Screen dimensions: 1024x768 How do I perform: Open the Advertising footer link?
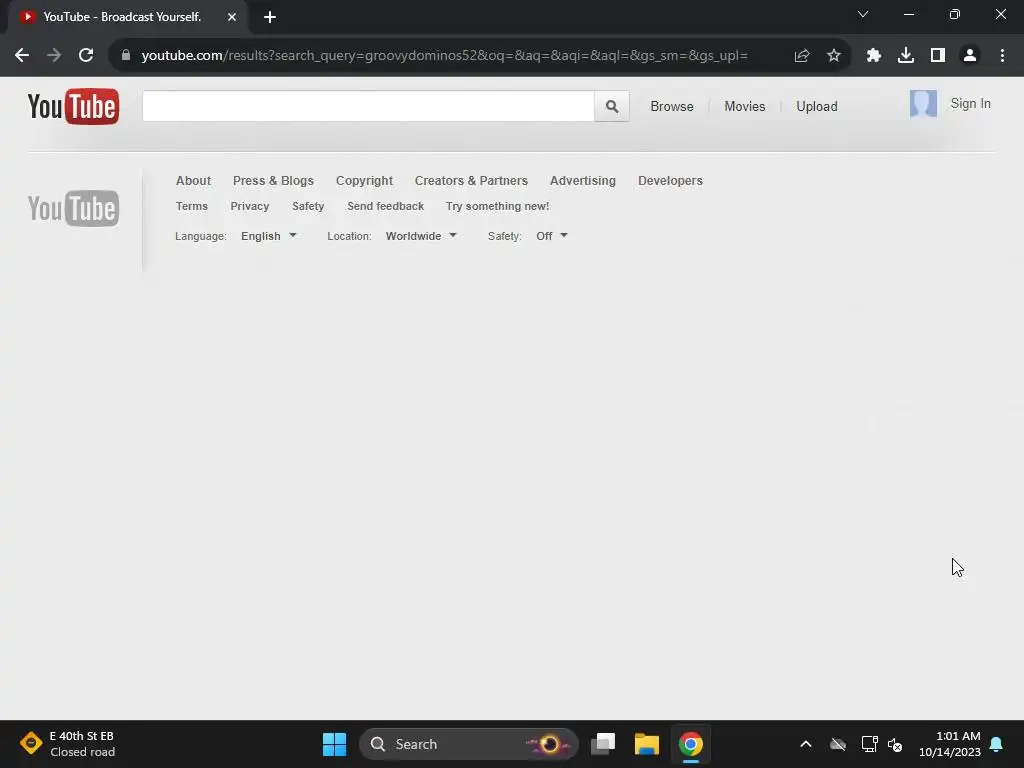pyautogui.click(x=583, y=181)
